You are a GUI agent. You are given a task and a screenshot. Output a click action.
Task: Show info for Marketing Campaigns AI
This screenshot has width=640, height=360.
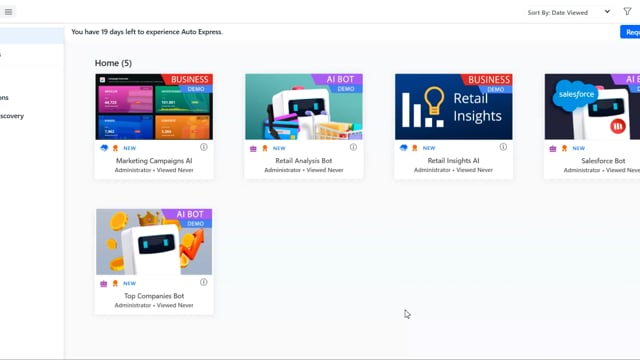[204, 147]
